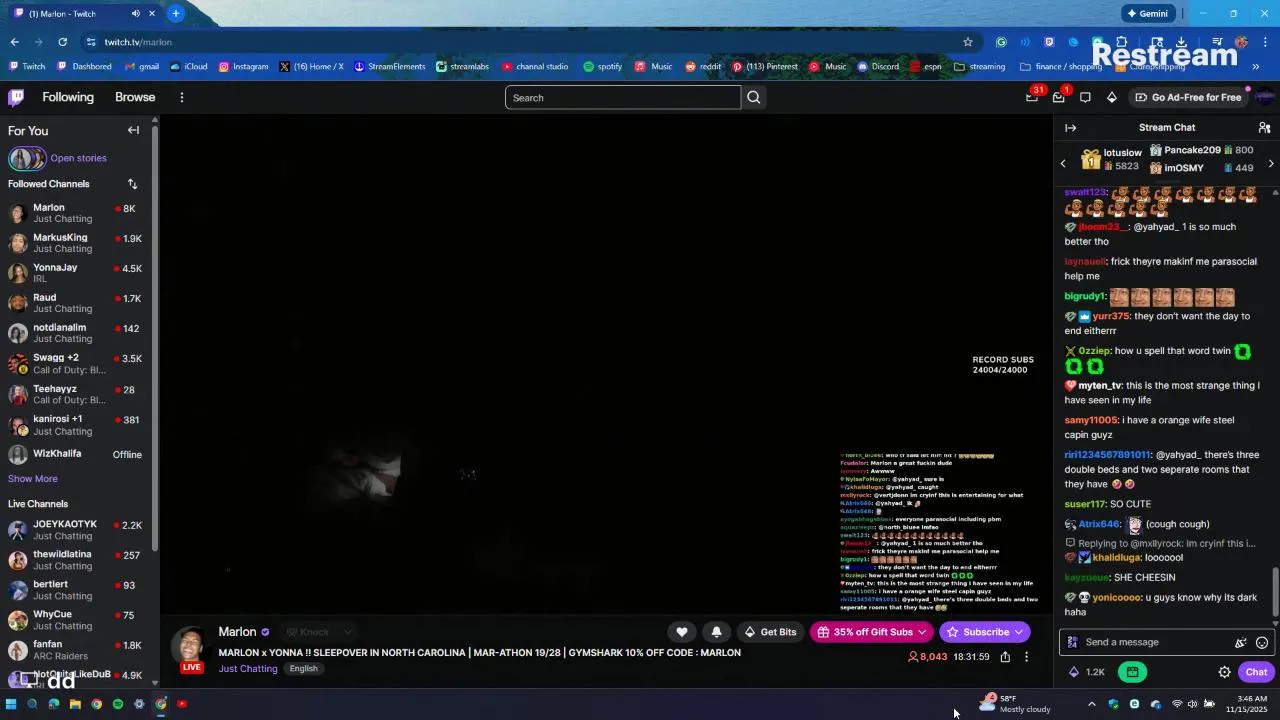Toggle the follow heart for Marlon
This screenshot has width=1280, height=720.
pyautogui.click(x=681, y=632)
